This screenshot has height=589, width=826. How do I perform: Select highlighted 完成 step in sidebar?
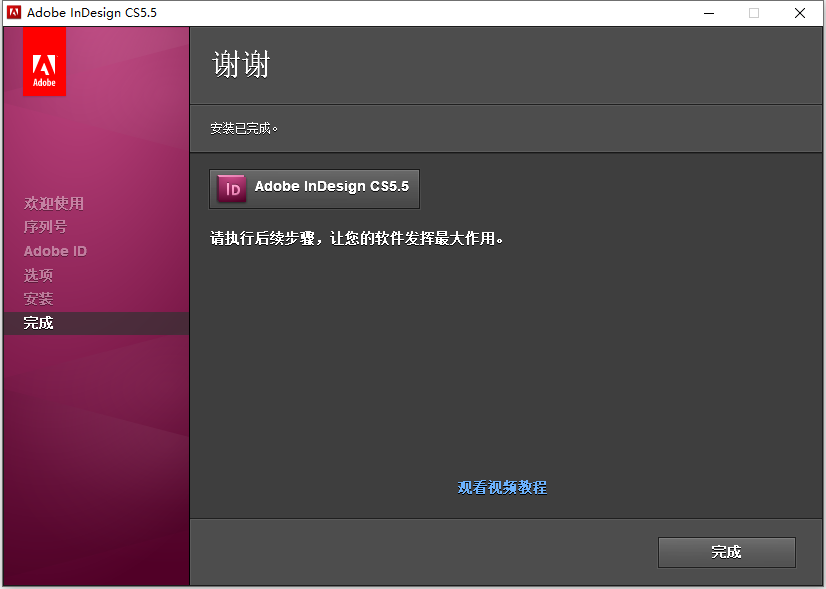pos(96,323)
